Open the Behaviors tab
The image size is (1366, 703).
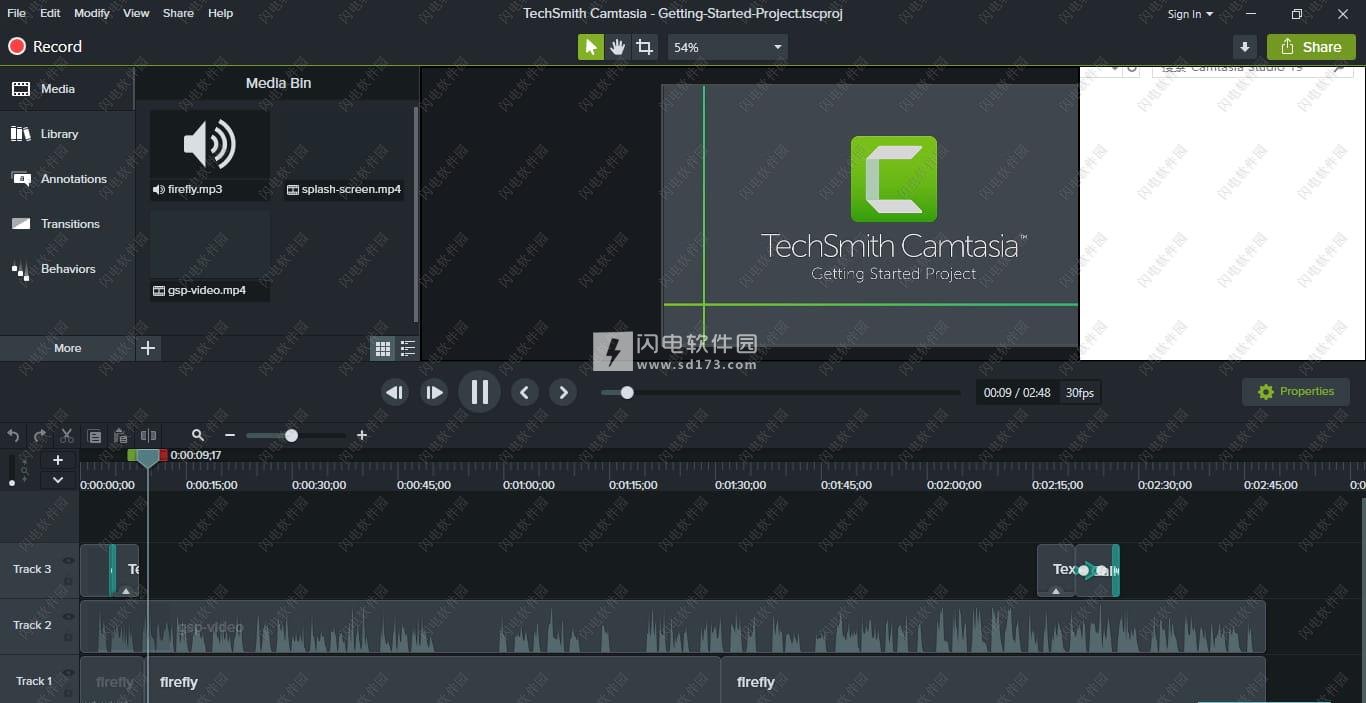pyautogui.click(x=67, y=269)
